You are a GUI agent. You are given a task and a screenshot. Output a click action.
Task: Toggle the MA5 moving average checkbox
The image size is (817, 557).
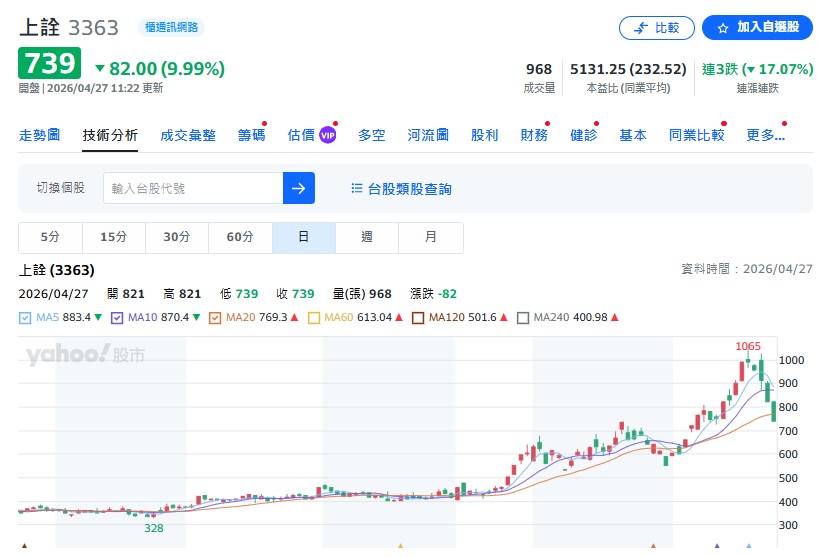pyautogui.click(x=26, y=318)
